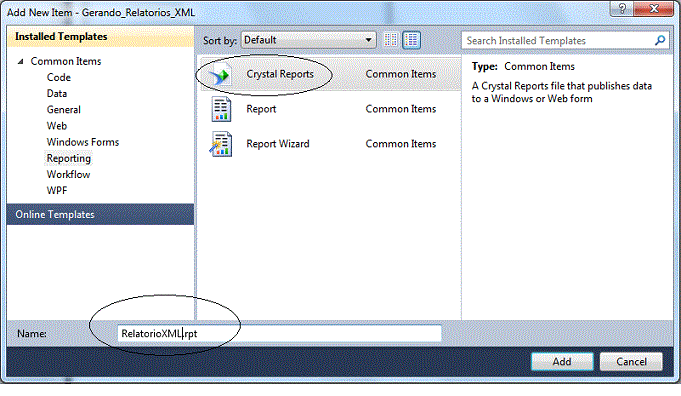The height and width of the screenshot is (396, 681).
Task: Collapse the Common Items tree node
Action: point(20,62)
